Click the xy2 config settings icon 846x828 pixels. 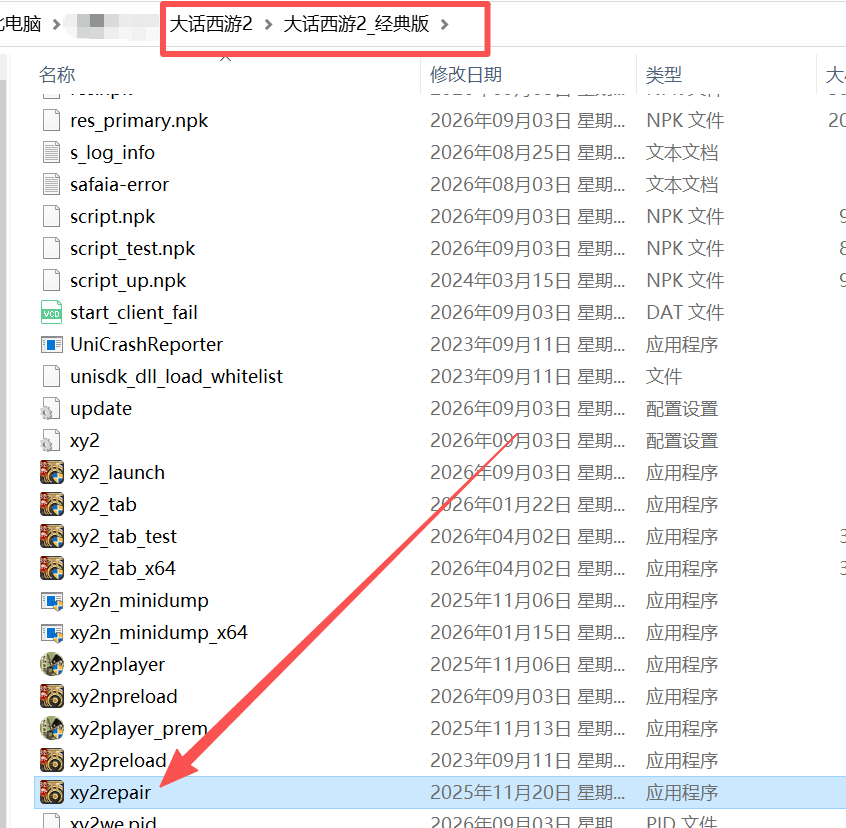coord(50,441)
